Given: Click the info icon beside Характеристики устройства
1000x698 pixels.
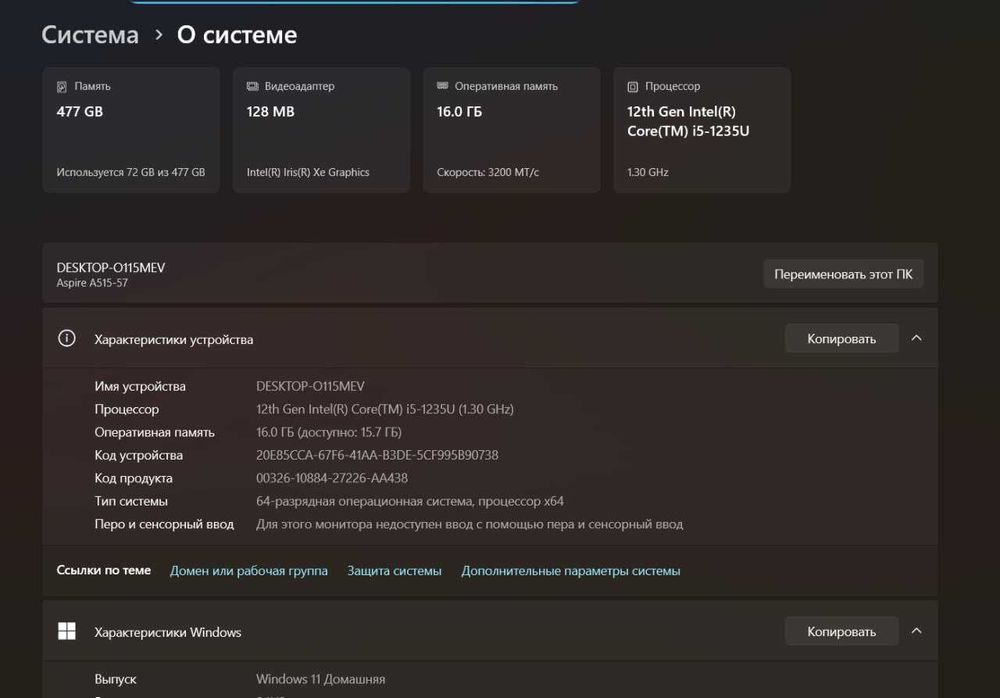Looking at the screenshot, I should click(x=66, y=338).
